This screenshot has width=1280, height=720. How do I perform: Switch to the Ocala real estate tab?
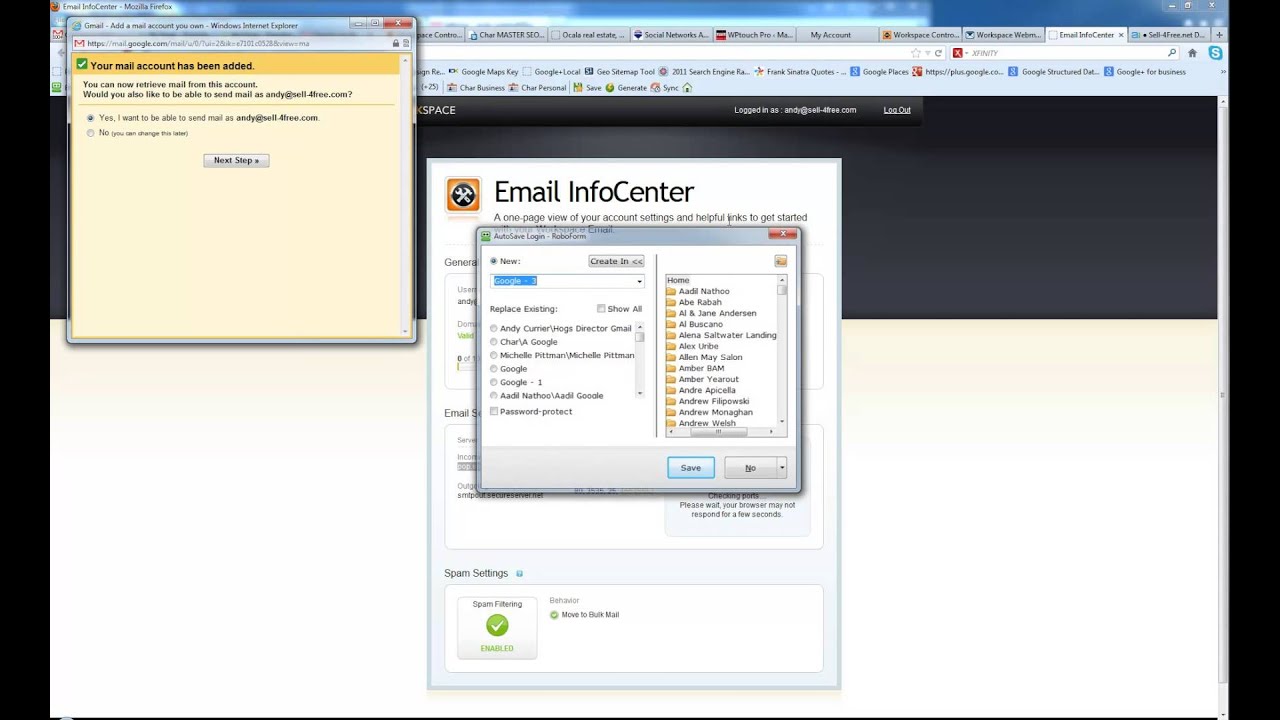(x=588, y=34)
